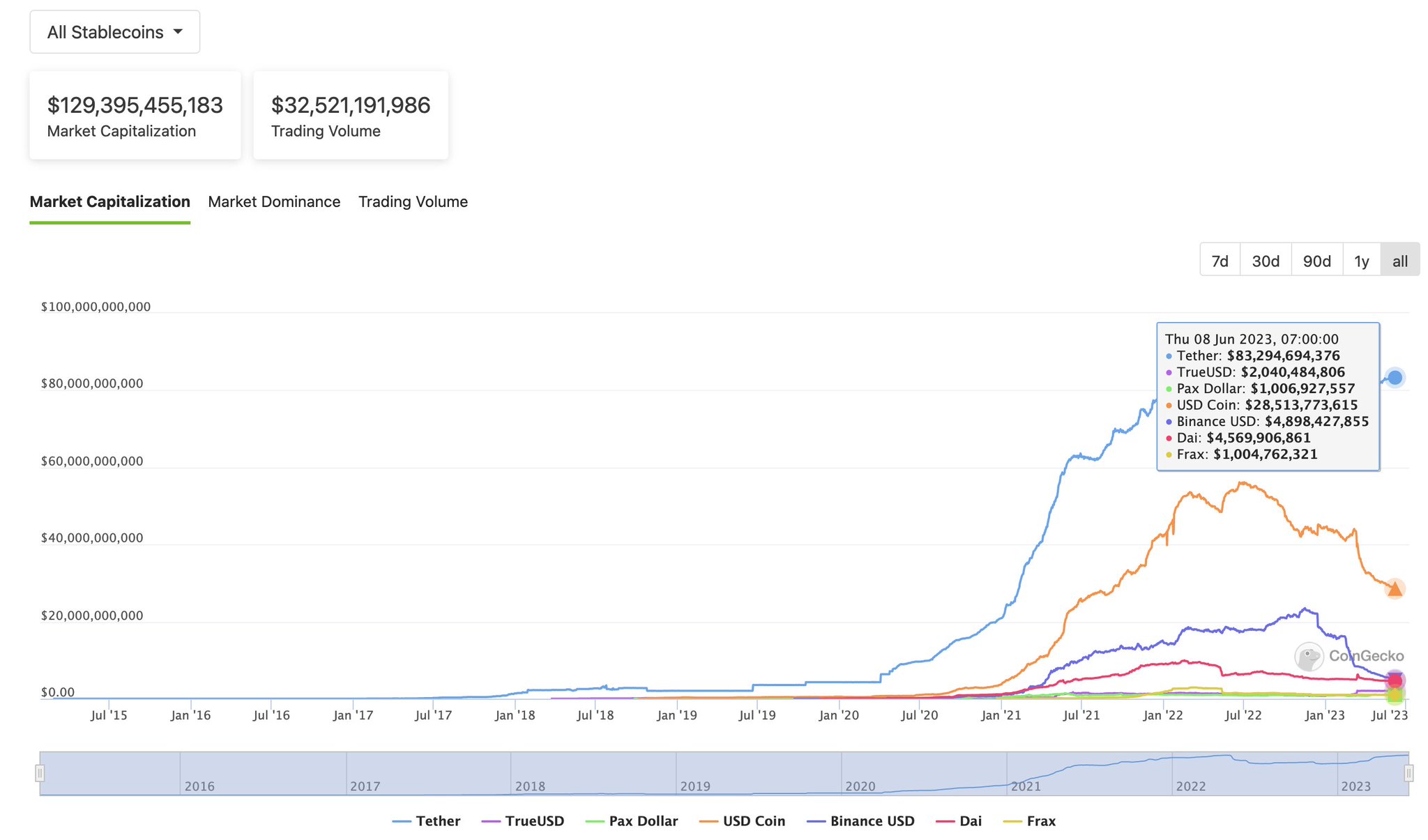Open the All Stablecoins dropdown
The height and width of the screenshot is (840, 1428).
click(115, 32)
